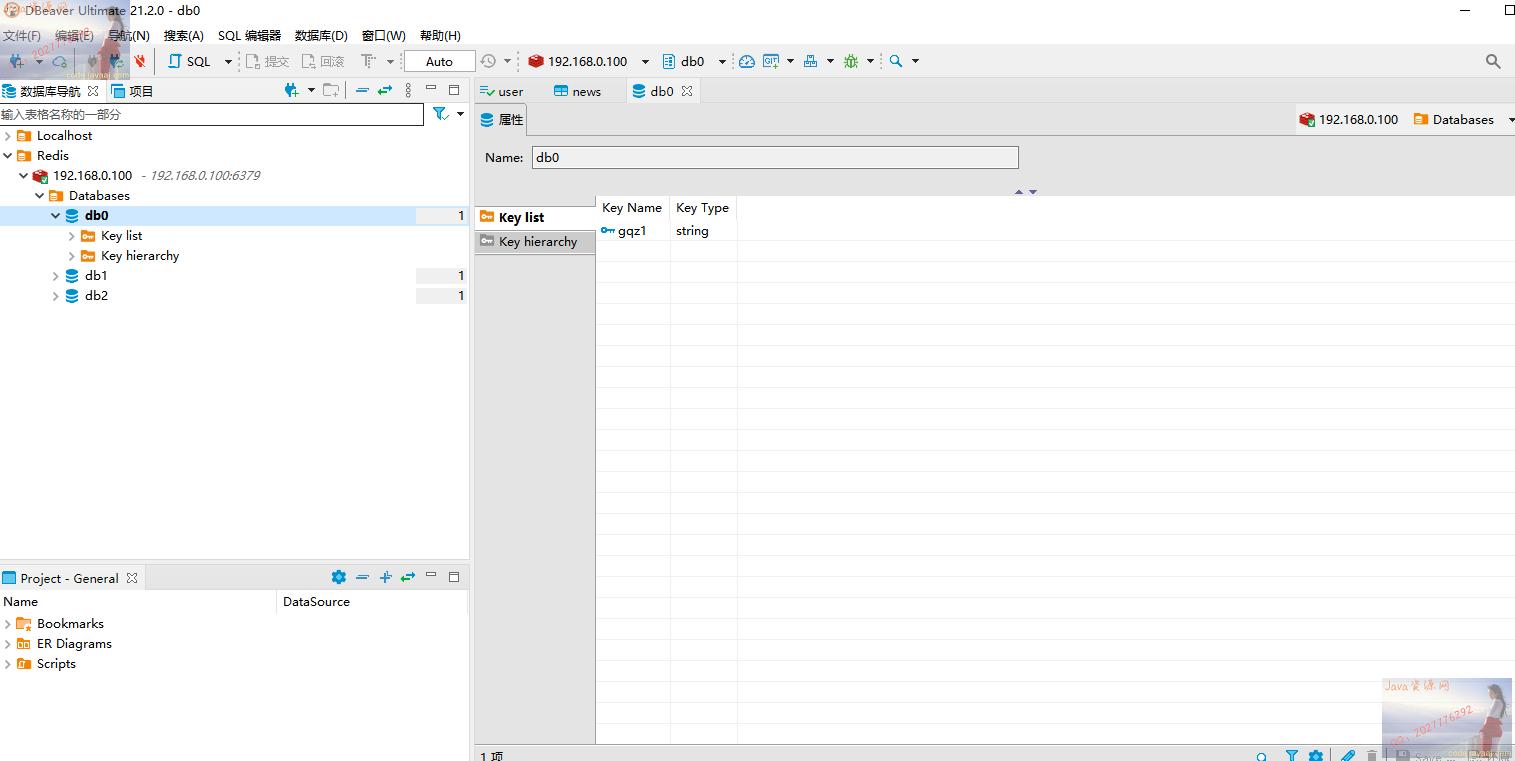The height and width of the screenshot is (761, 1515).
Task: Close the db0 editor tab
Action: coord(687,90)
